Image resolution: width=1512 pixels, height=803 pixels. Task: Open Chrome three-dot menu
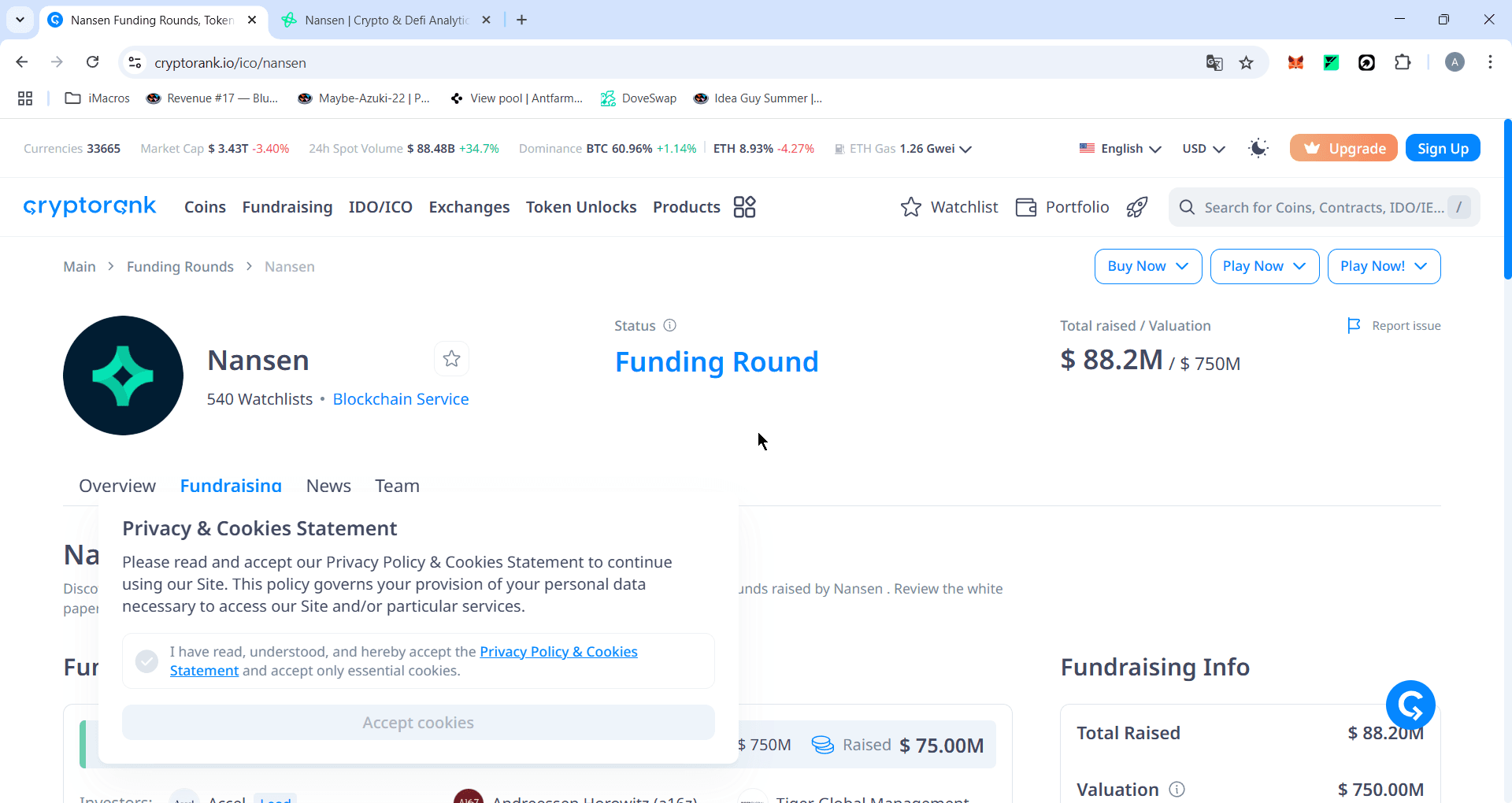click(1490, 62)
